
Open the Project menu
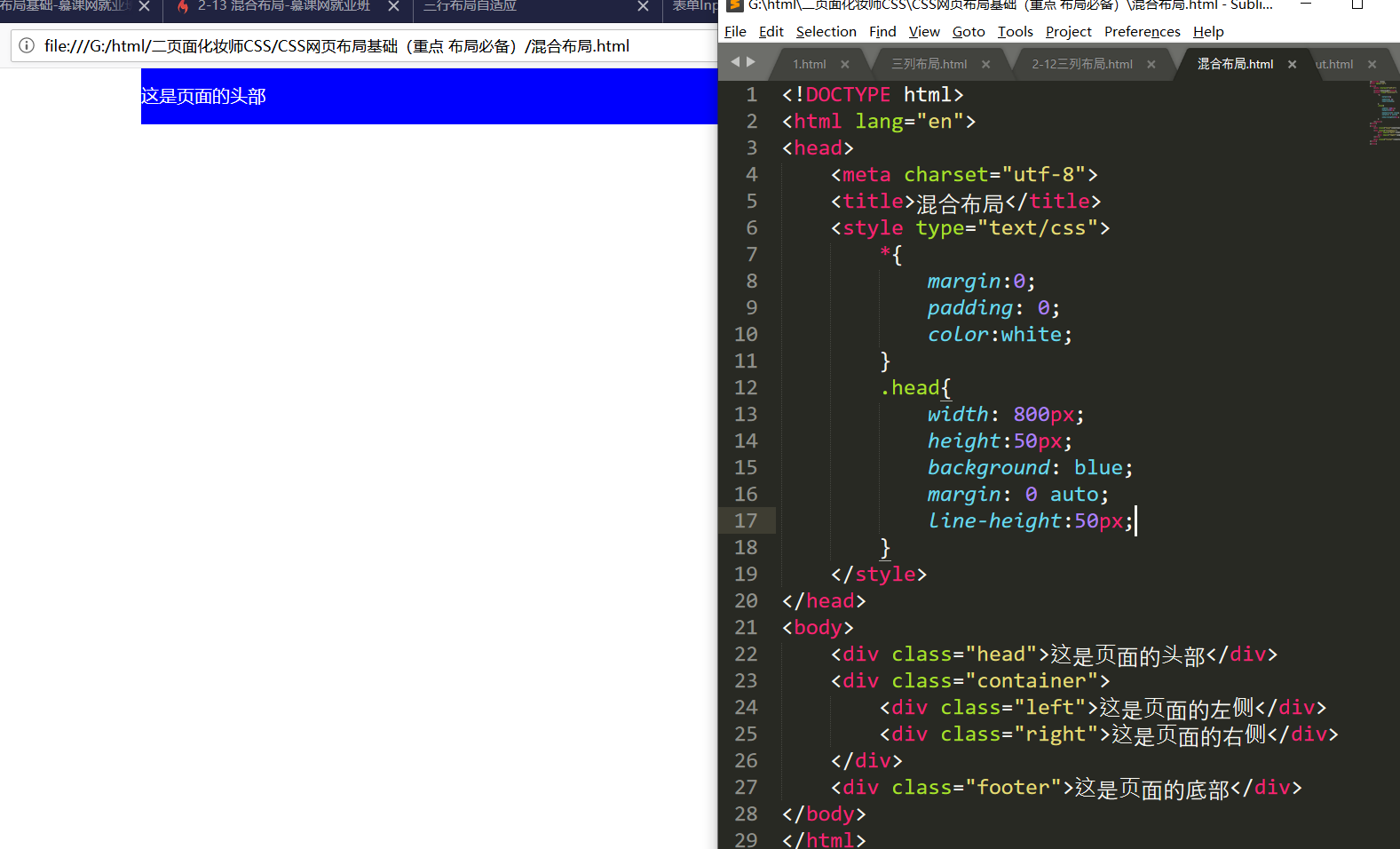(1068, 32)
